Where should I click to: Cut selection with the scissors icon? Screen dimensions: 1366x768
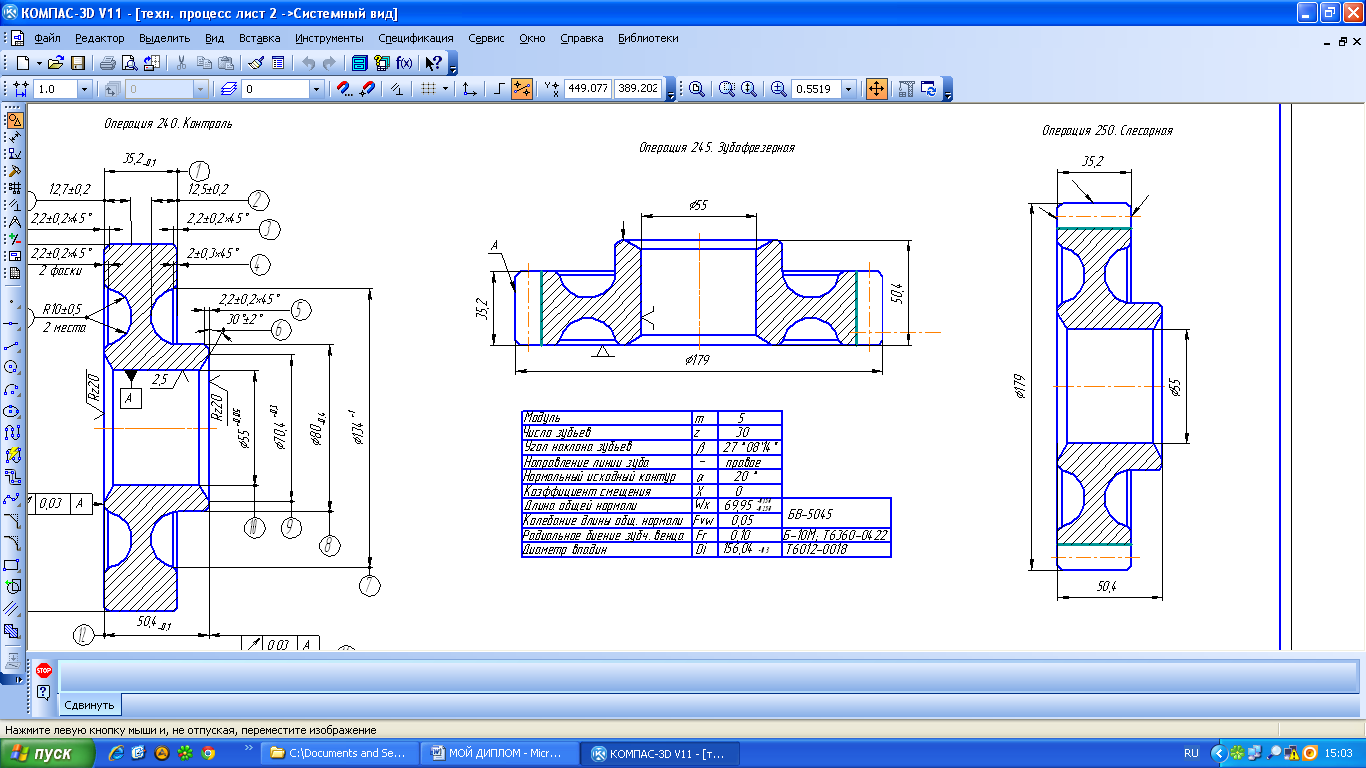click(181, 63)
